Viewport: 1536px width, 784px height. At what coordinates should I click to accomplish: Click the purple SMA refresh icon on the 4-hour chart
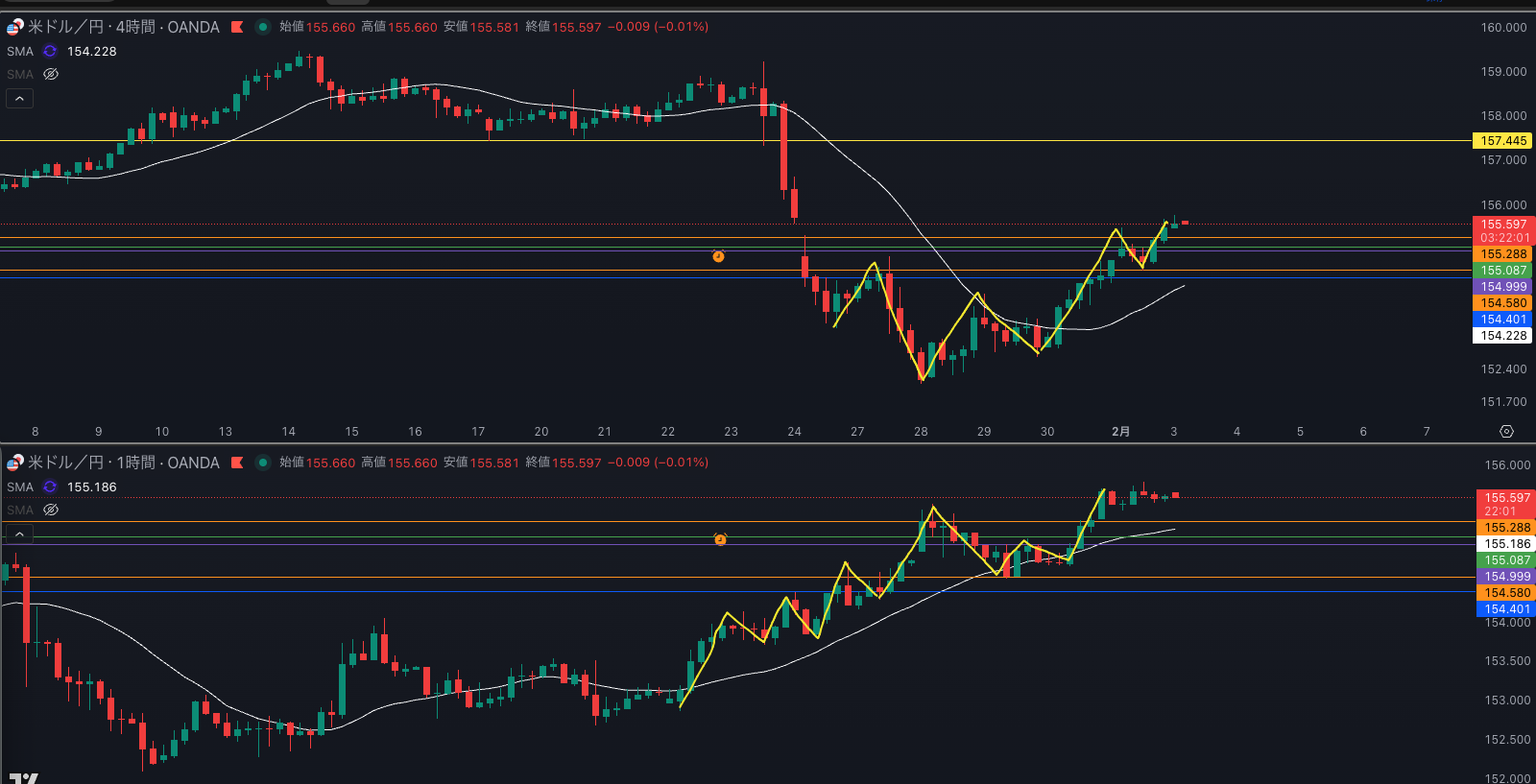50,52
